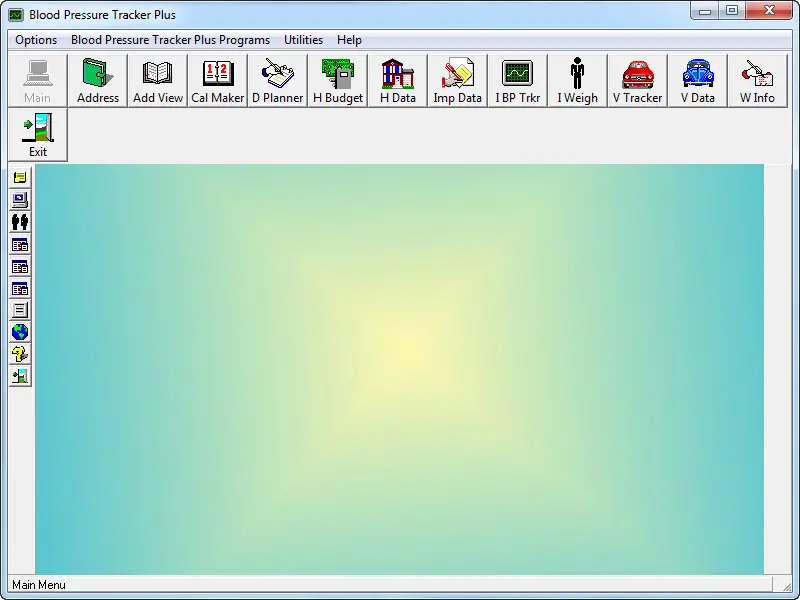Click the Exit door toolbar button
Viewport: 800px width, 600px height.
click(38, 135)
